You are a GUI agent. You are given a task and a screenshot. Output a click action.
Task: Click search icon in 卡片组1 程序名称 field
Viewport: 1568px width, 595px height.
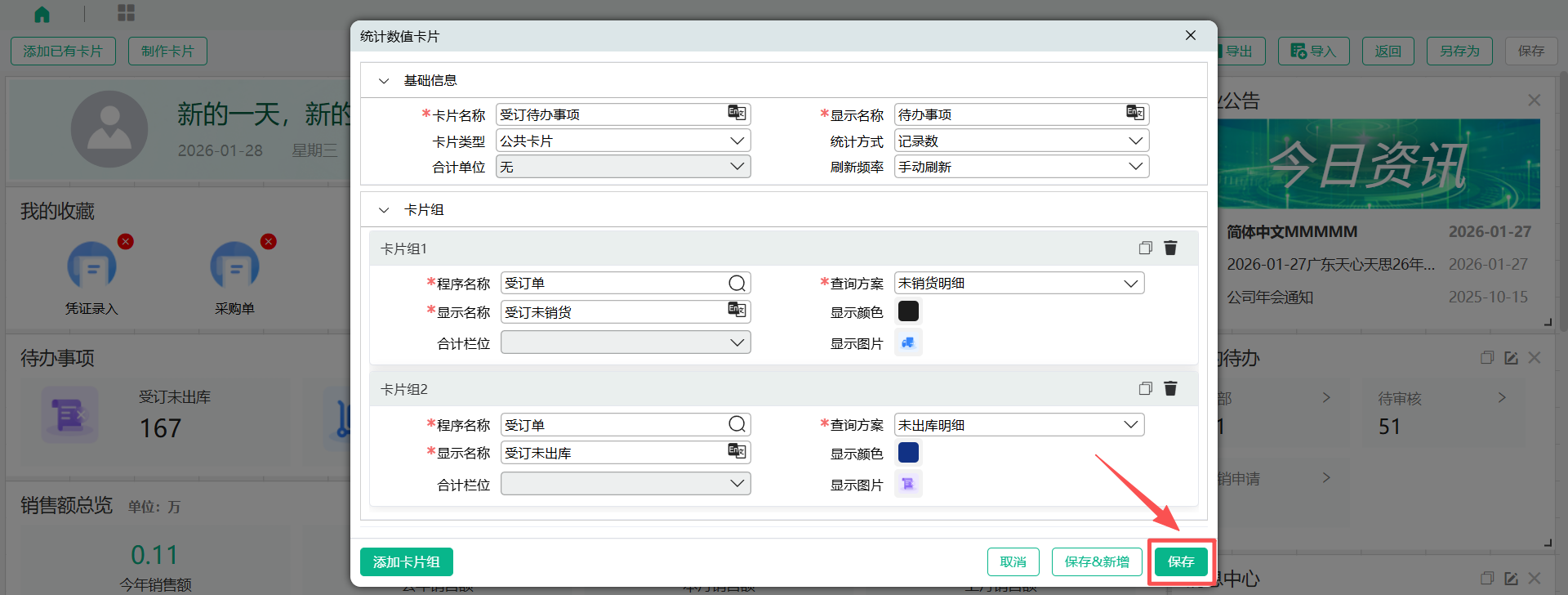pos(737,283)
